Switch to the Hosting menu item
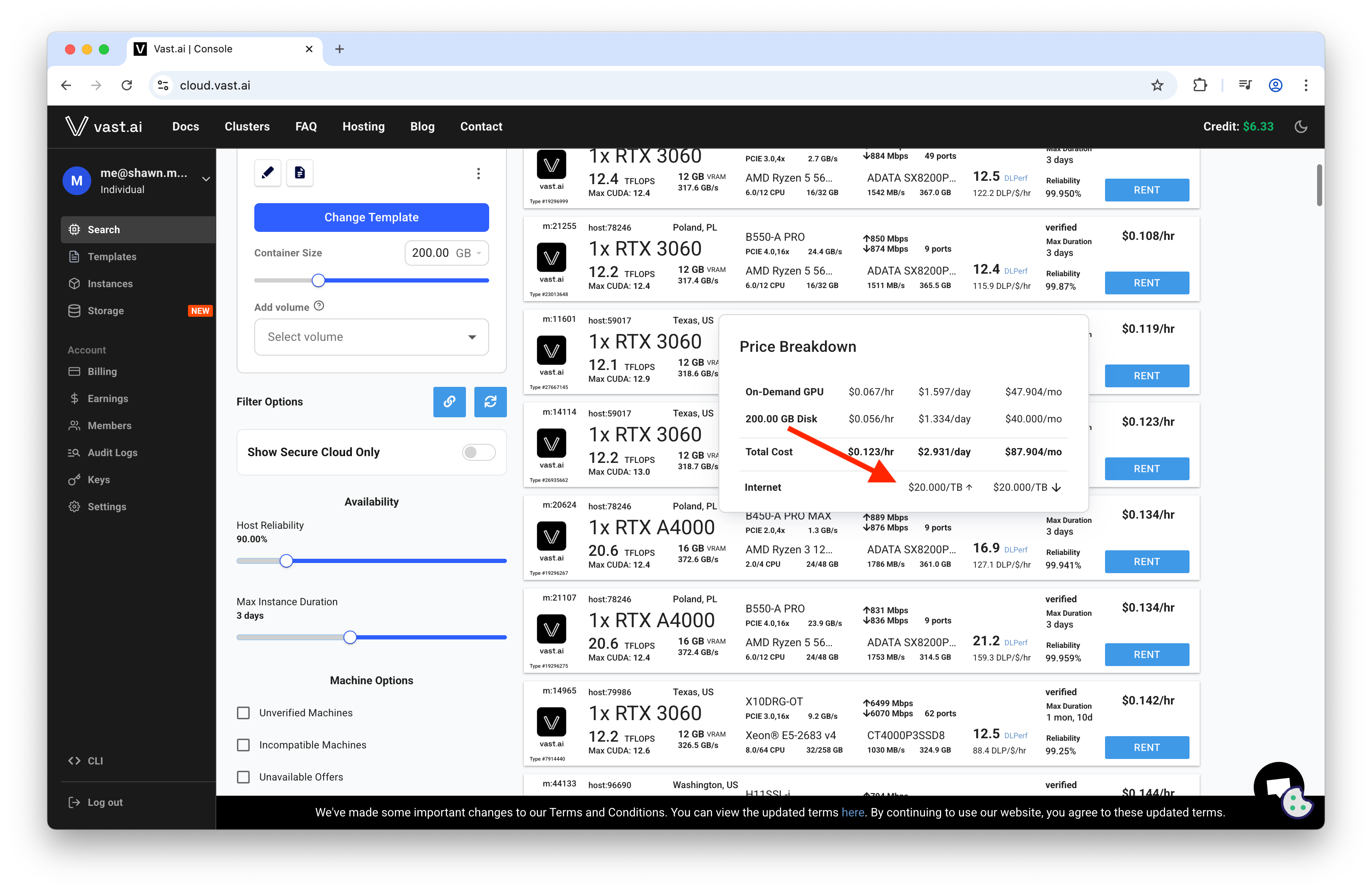Image resolution: width=1372 pixels, height=892 pixels. pyautogui.click(x=363, y=126)
